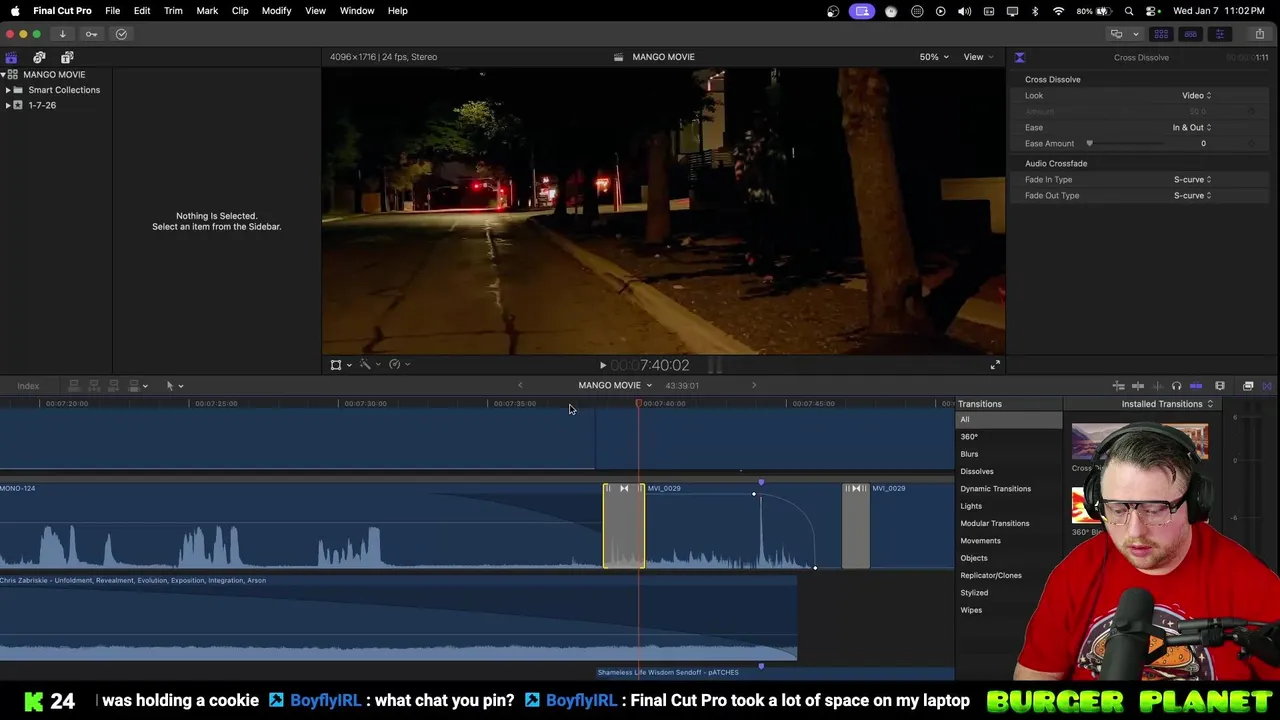Play the viewer clip
Image resolution: width=1280 pixels, height=720 pixels.
602,366
